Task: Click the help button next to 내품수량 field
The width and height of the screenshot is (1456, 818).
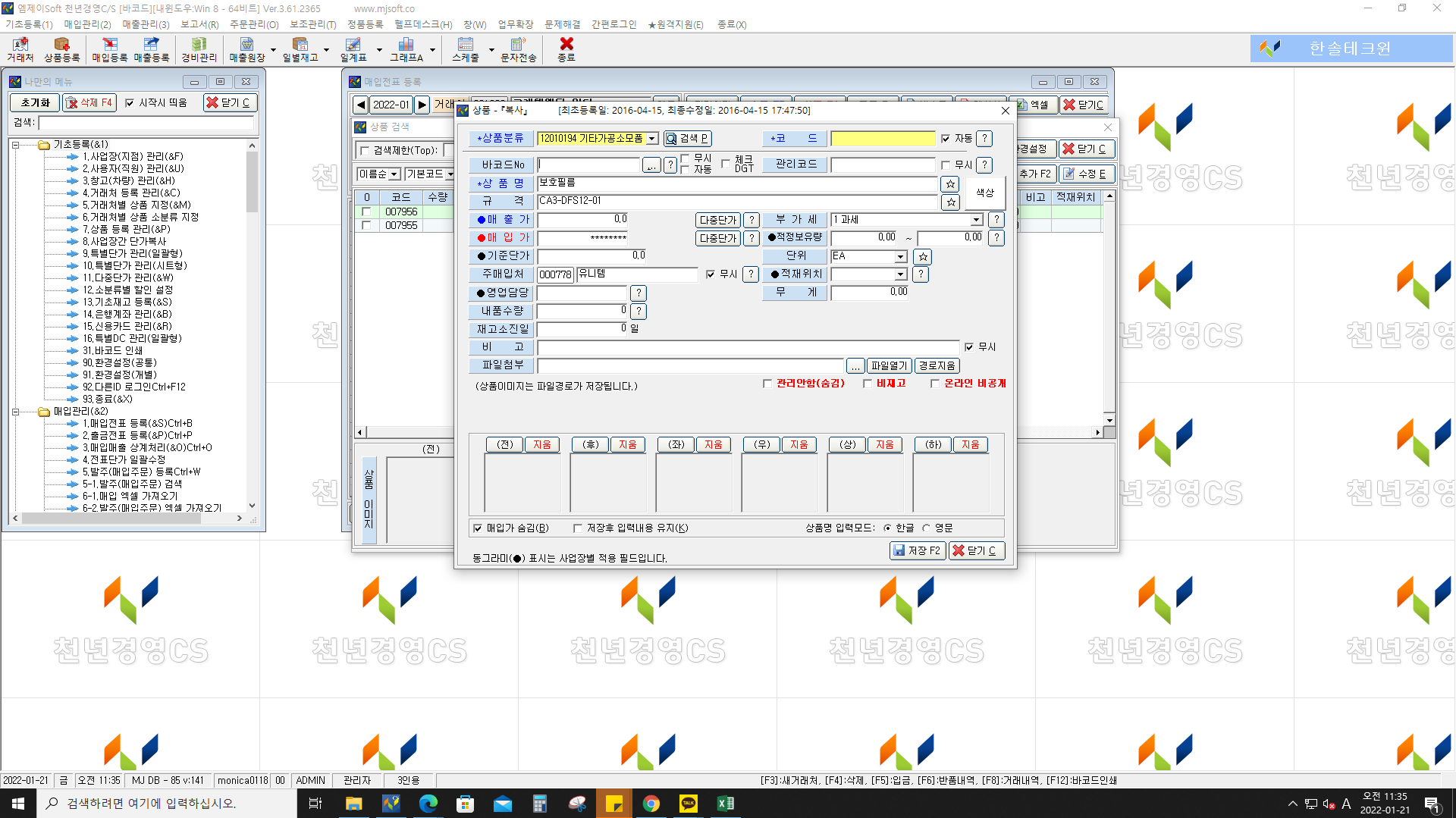Action: (x=639, y=311)
